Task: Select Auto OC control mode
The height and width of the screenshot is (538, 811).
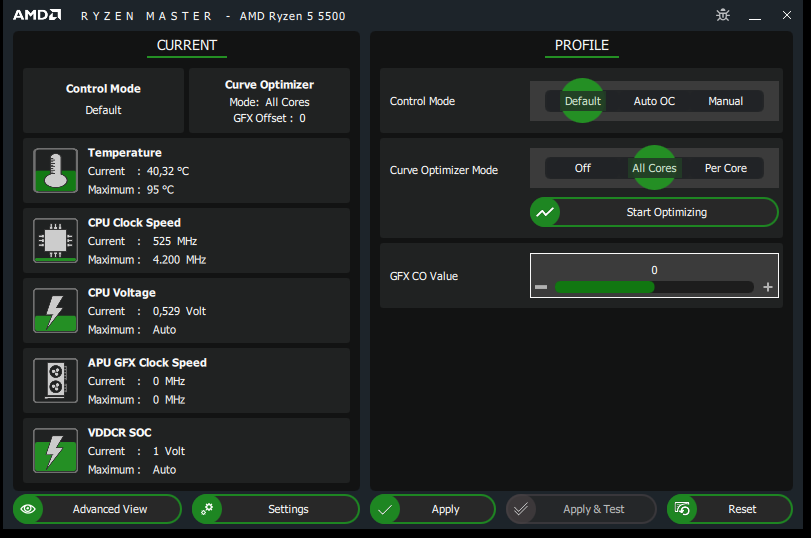Action: click(654, 101)
